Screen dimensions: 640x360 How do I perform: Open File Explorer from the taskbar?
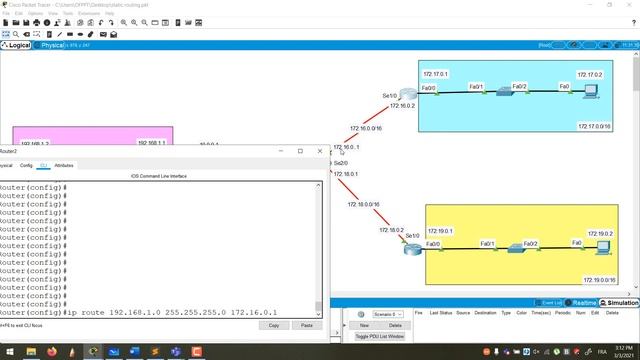tap(31, 351)
